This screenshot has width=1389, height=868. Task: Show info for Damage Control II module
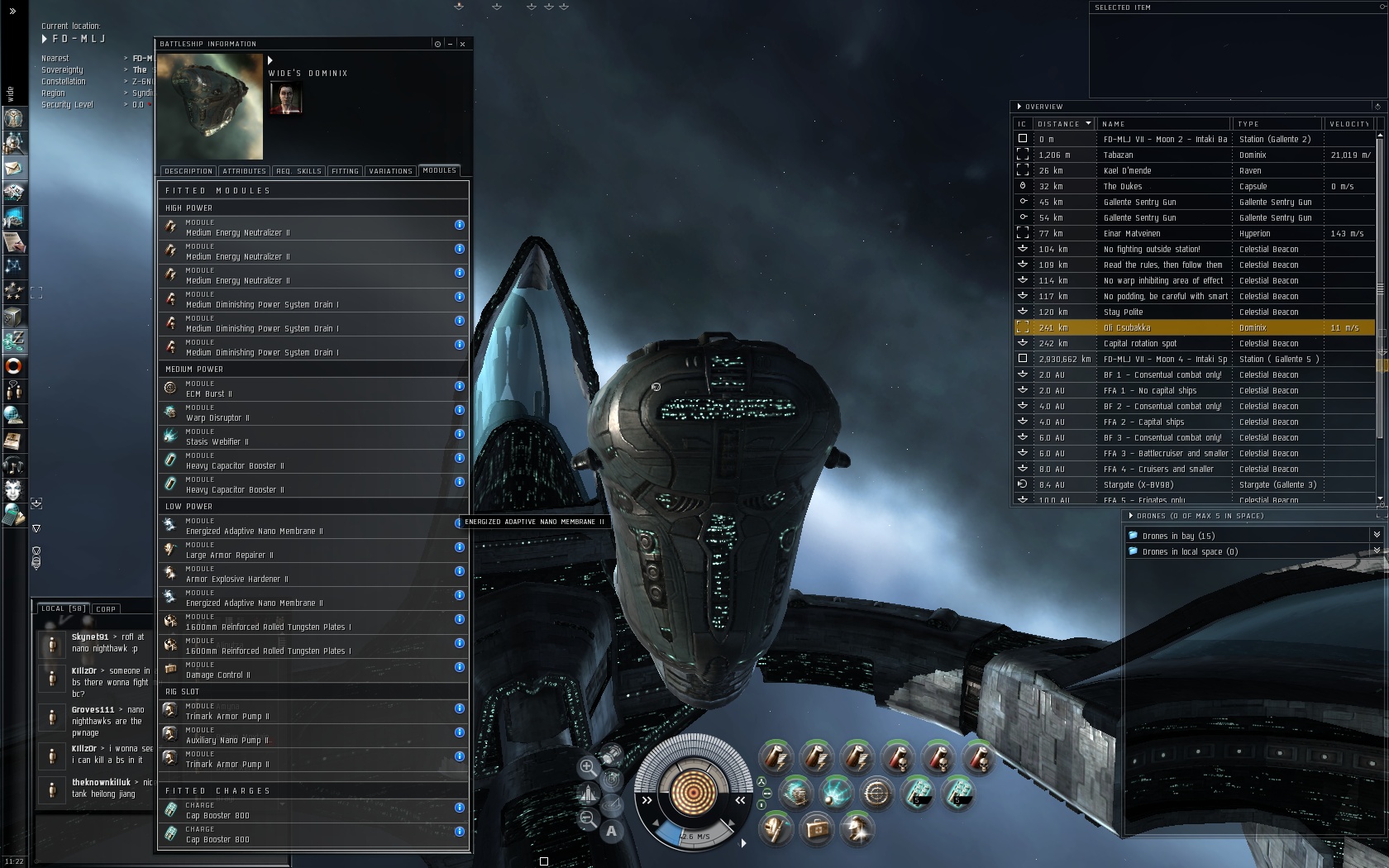(x=460, y=667)
